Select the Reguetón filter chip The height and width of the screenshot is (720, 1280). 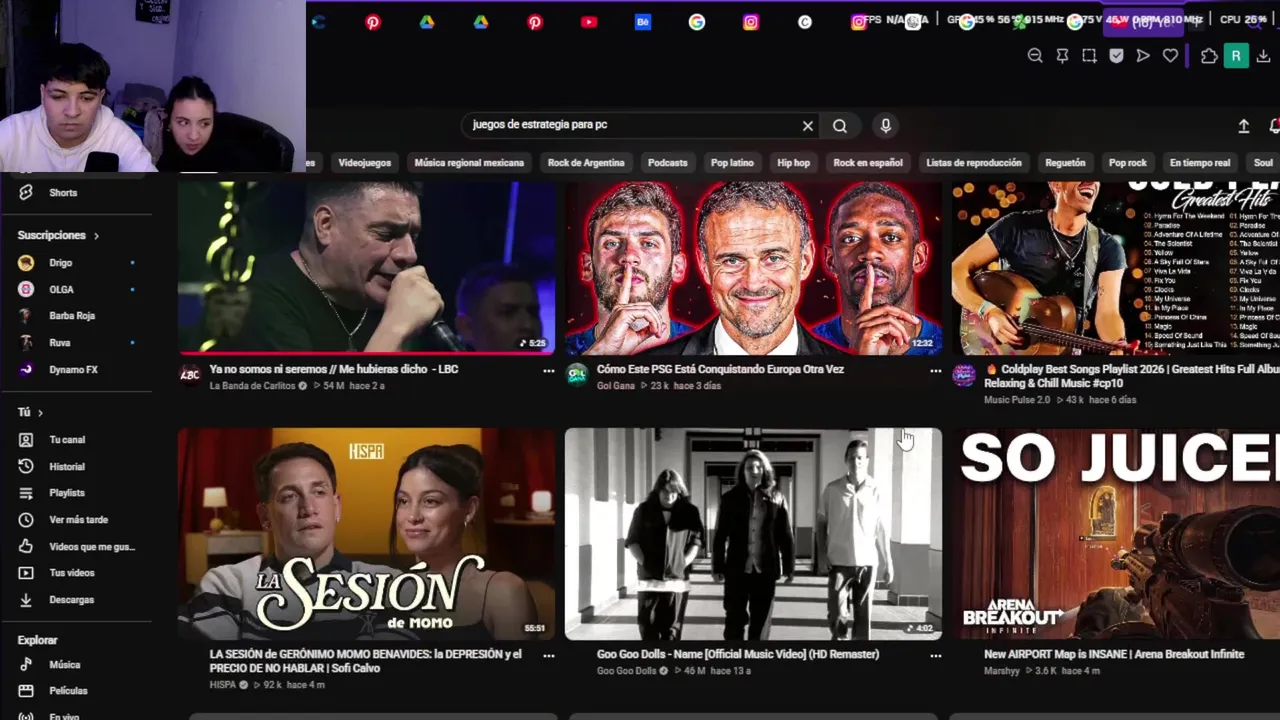[x=1065, y=163]
